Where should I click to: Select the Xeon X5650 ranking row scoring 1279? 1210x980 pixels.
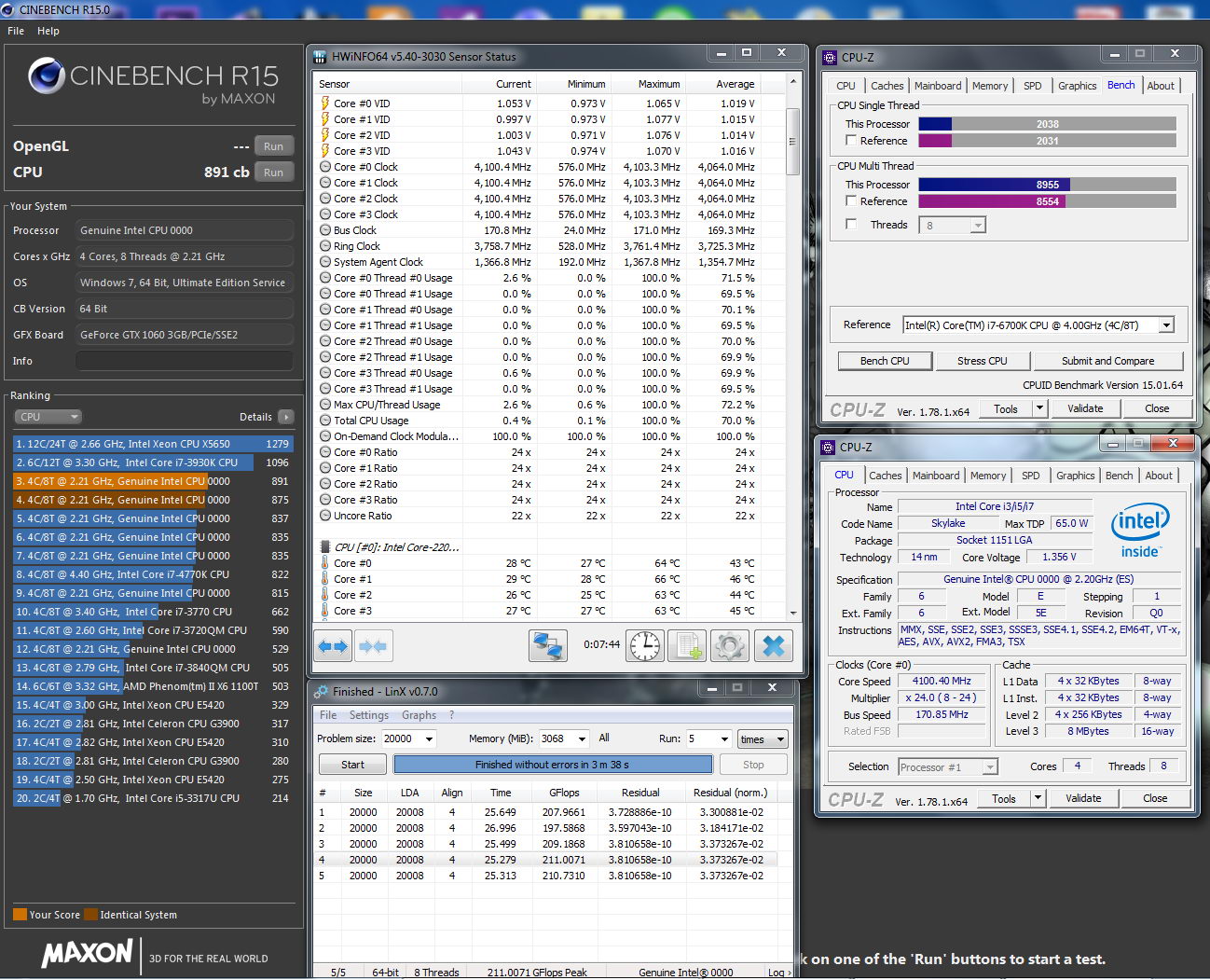(x=153, y=444)
